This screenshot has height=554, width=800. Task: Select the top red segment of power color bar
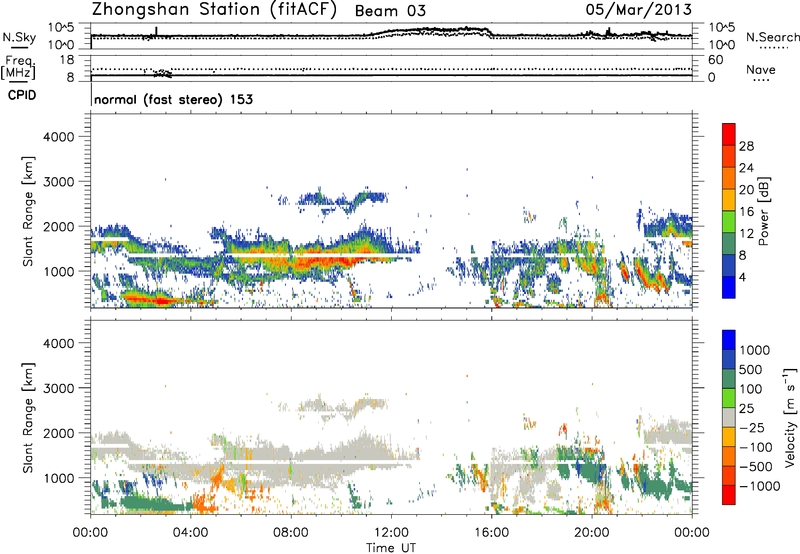(x=729, y=135)
